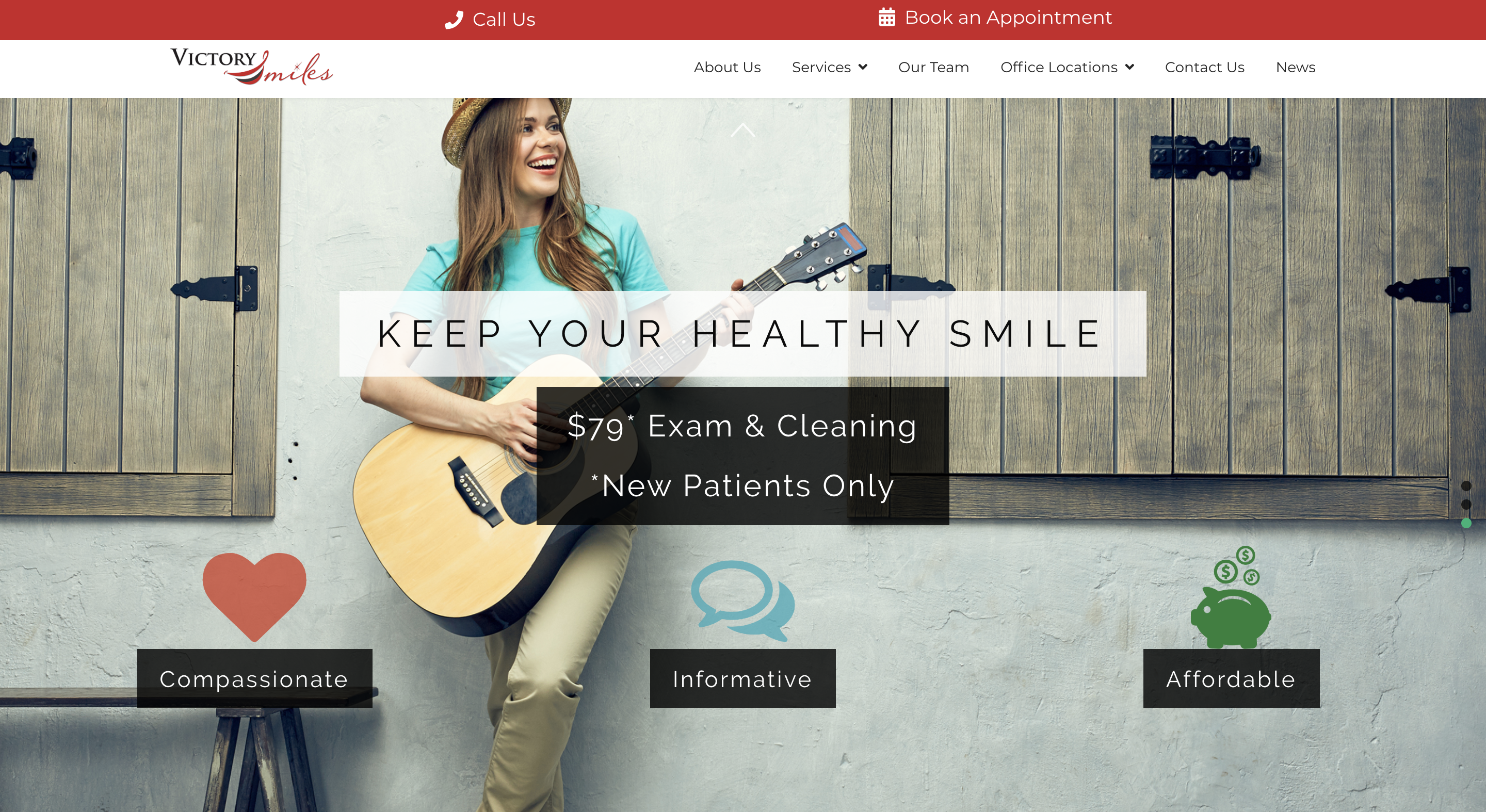Viewport: 1486px width, 812px height.
Task: Select the second slide indicator dot
Action: (x=1466, y=505)
